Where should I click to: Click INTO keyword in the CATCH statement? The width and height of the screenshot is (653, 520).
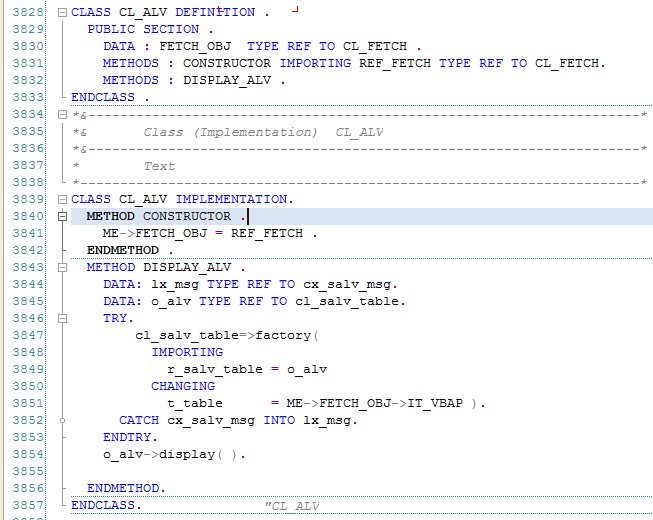pos(279,420)
